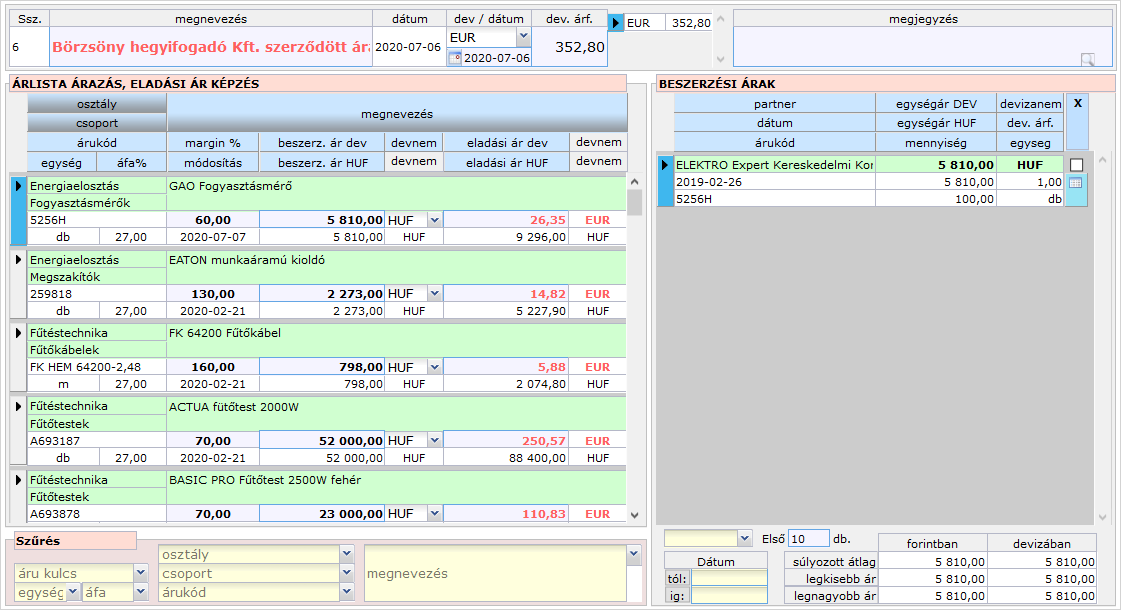Click the calendar icon beside 2020-07-06
1121x610 pixels.
pos(455,58)
